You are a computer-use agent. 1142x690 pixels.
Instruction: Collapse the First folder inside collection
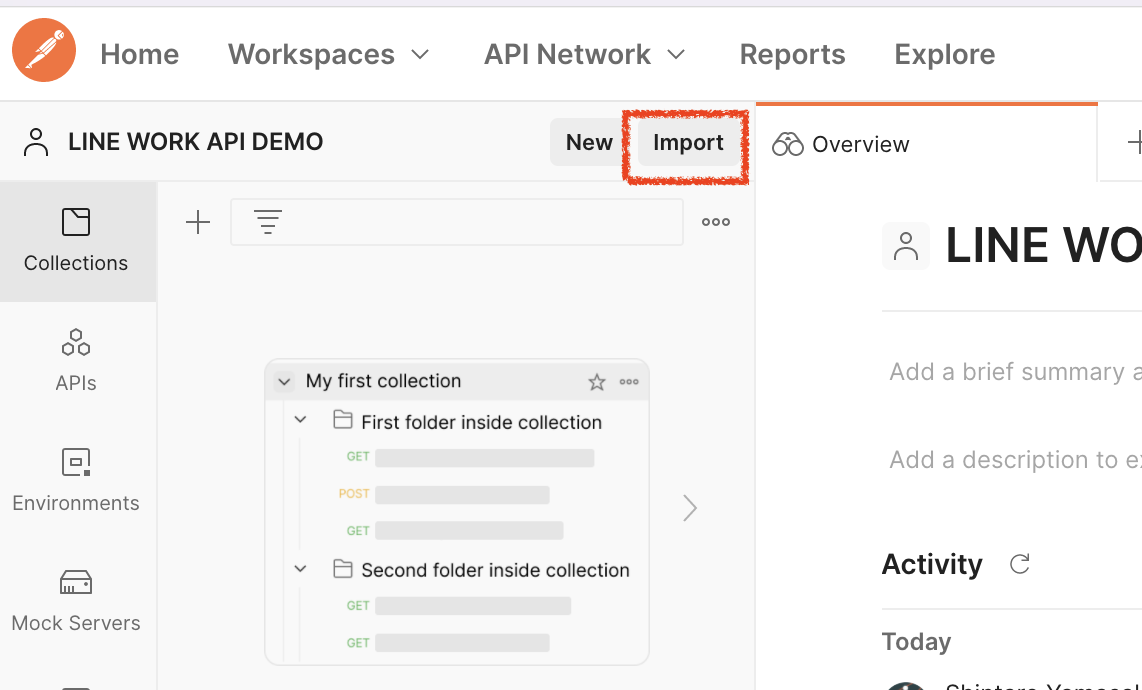[300, 420]
